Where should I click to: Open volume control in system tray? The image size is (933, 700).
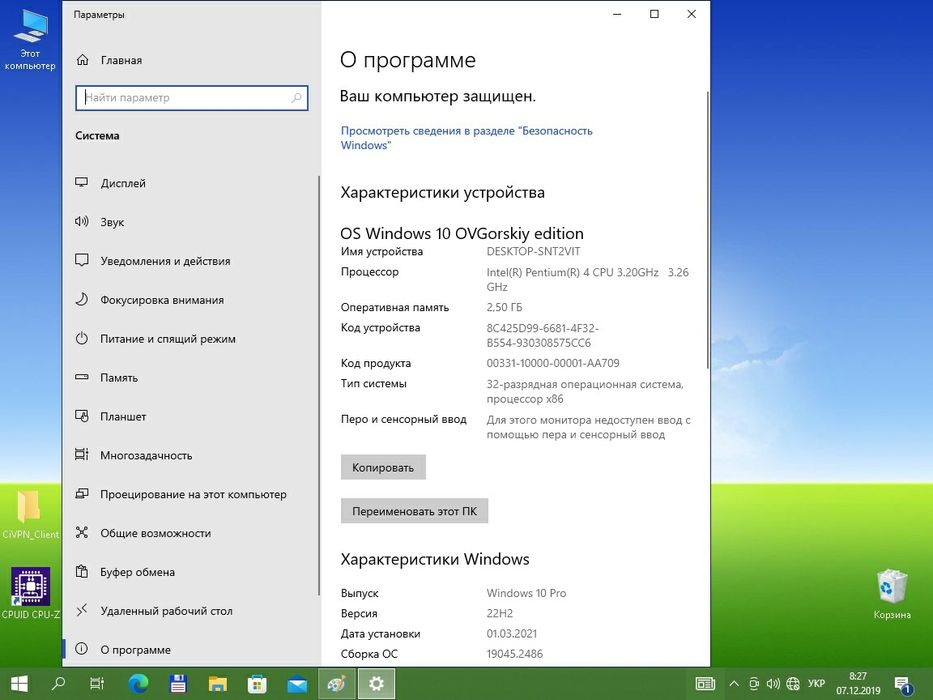[773, 684]
